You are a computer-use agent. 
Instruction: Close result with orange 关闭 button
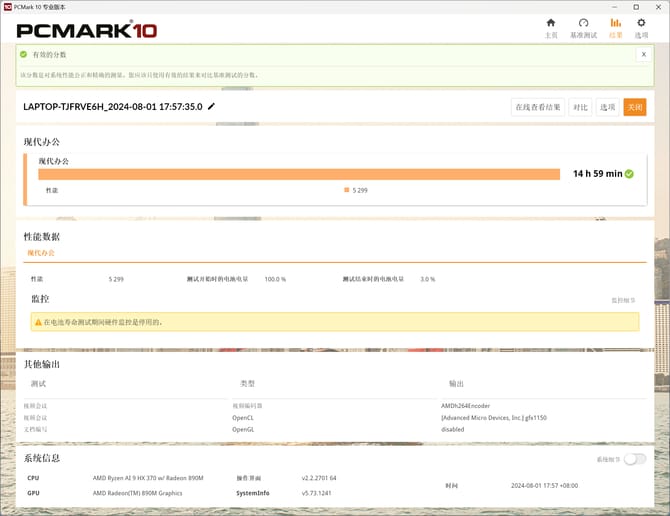click(634, 107)
